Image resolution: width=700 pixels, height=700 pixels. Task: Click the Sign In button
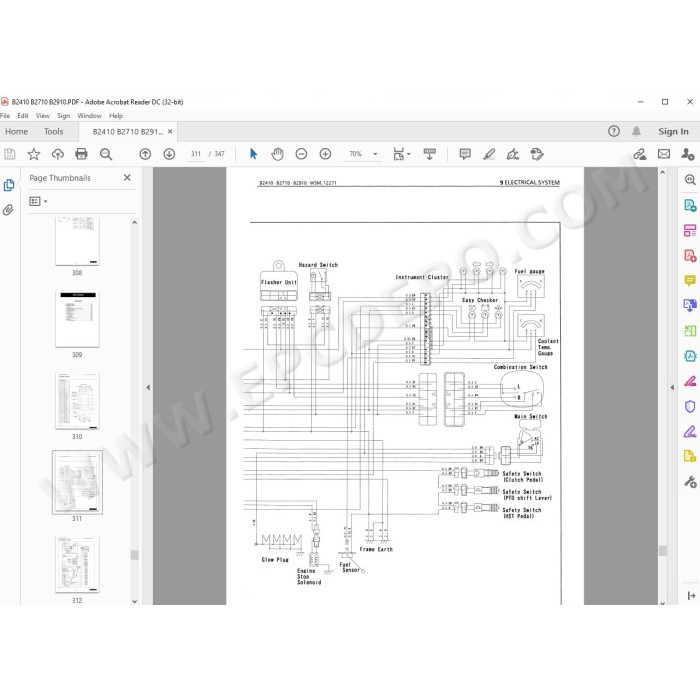(x=673, y=131)
